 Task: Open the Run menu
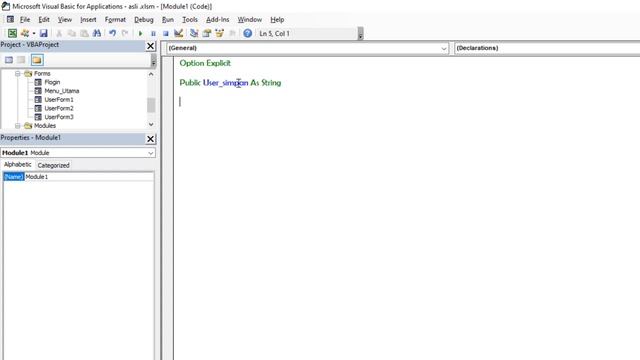168,20
